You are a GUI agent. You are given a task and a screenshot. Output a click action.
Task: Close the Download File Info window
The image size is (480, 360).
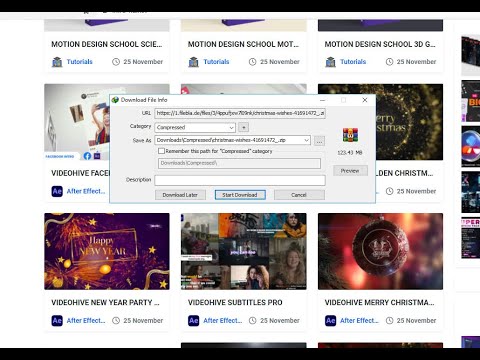pos(365,100)
